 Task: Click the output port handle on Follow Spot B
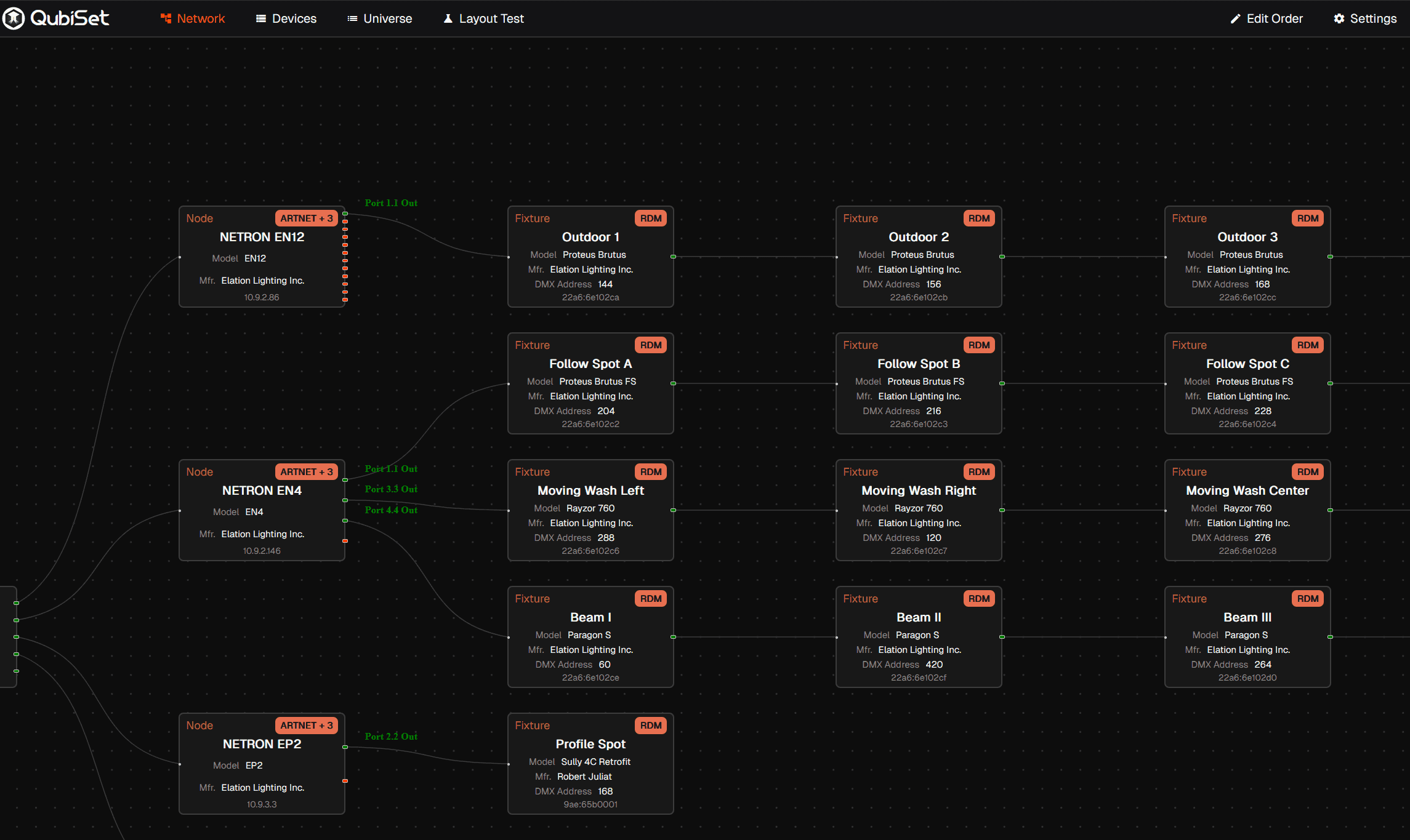tap(1002, 383)
